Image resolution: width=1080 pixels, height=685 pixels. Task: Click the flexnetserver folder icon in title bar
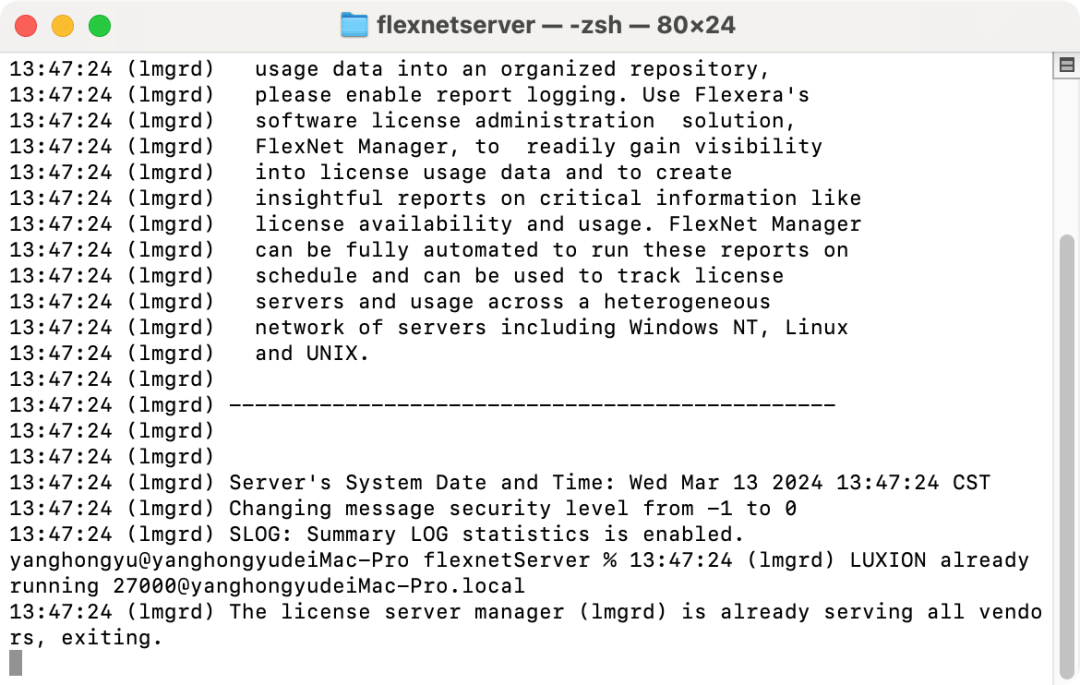[x=354, y=25]
